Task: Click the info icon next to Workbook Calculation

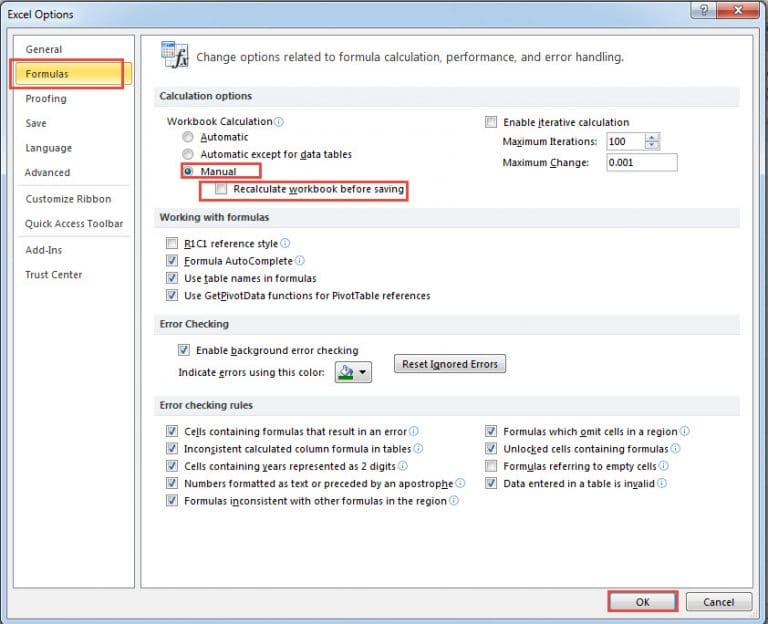Action: pyautogui.click(x=279, y=121)
